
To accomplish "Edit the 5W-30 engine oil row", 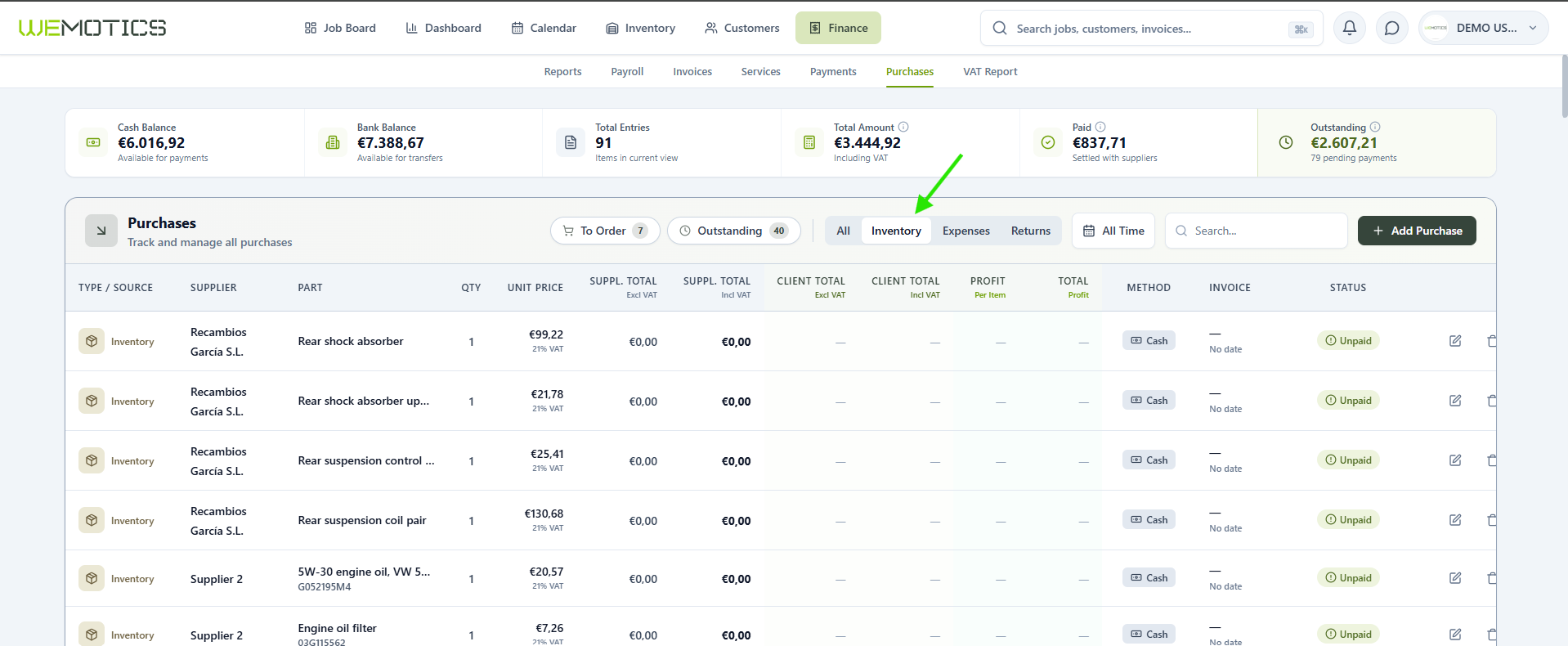I will point(1455,578).
